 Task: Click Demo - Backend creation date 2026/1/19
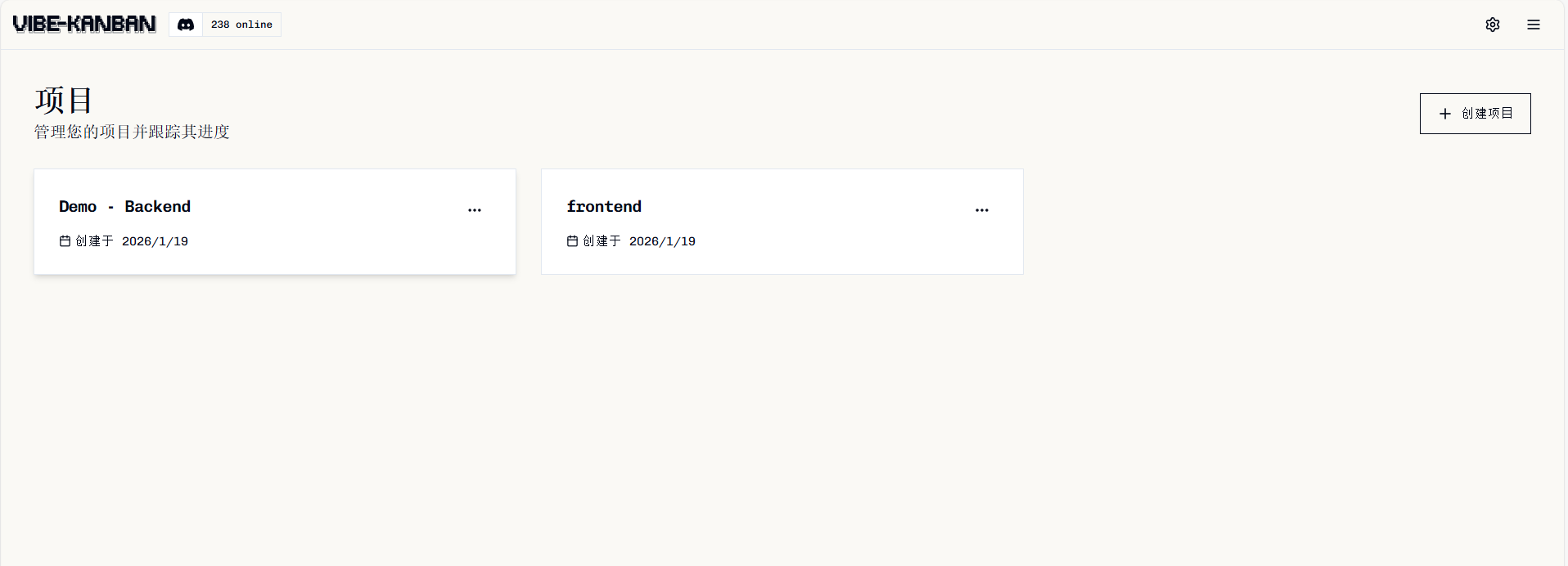tap(155, 241)
